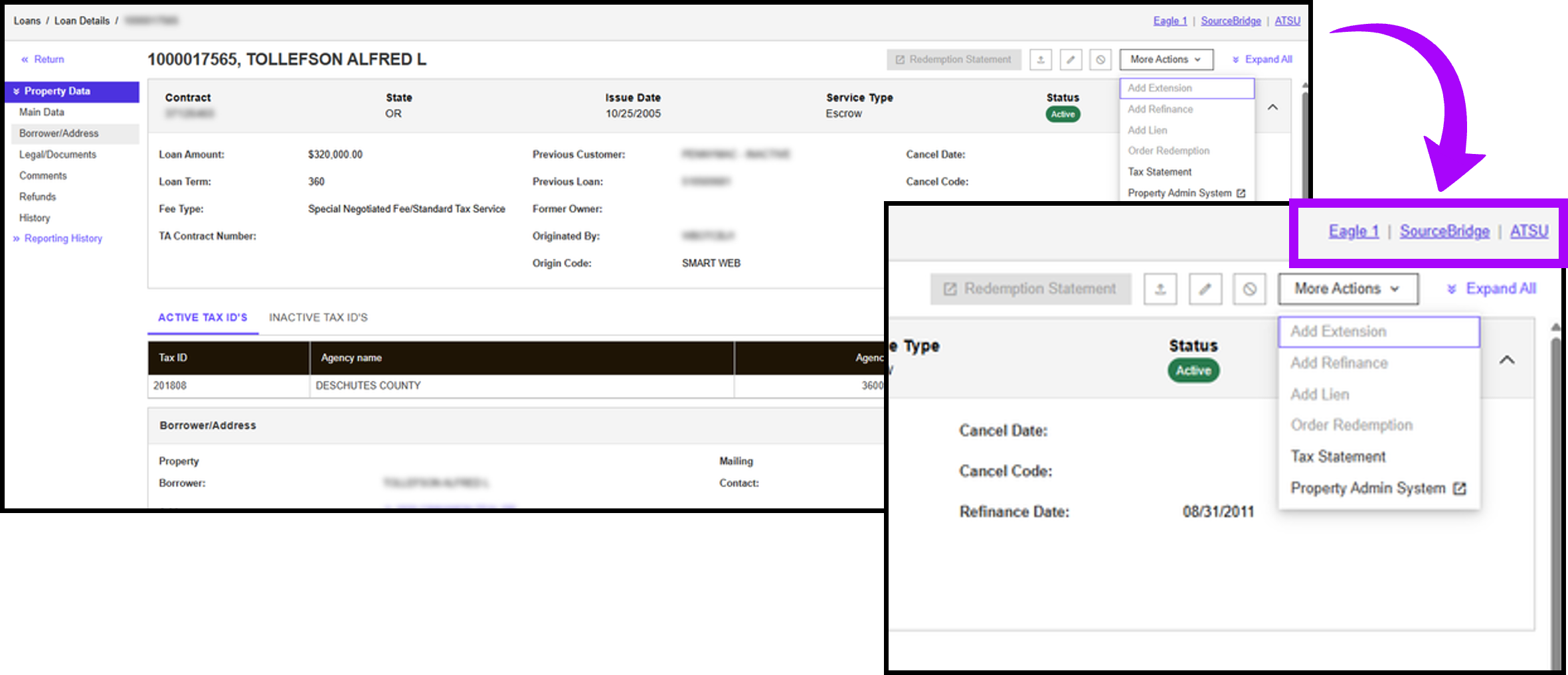Select the ACTIVE TAX ID'S tab
The height and width of the screenshot is (675, 1568).
point(203,318)
